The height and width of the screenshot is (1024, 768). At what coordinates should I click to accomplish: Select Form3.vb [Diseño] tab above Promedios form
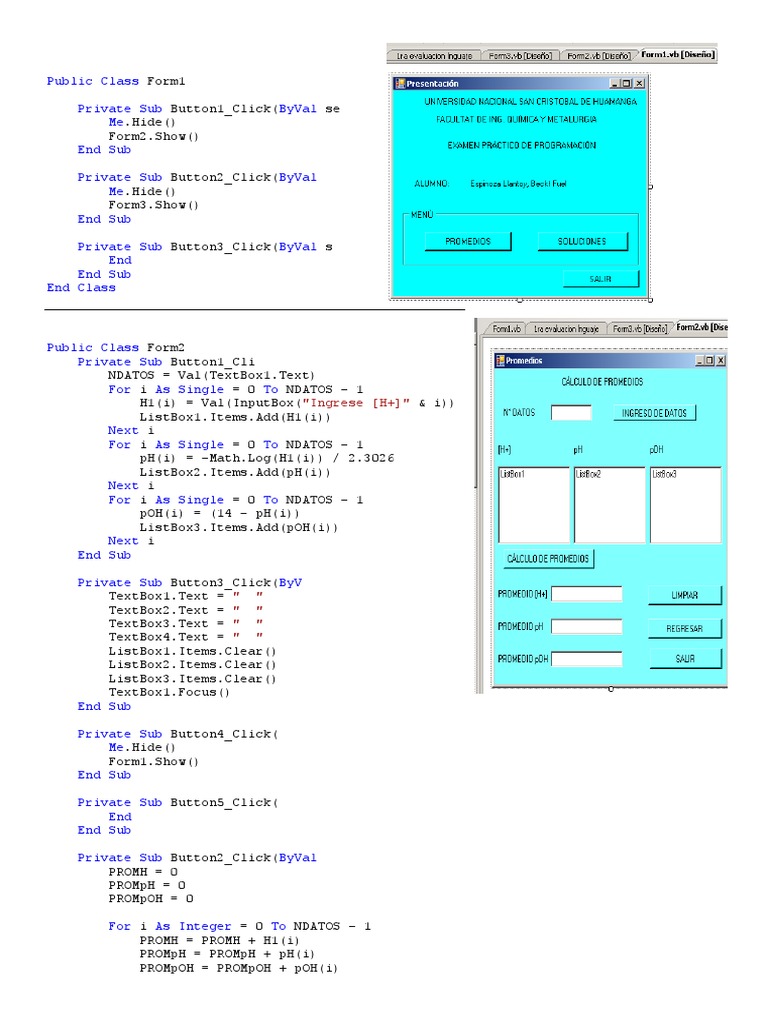click(639, 329)
